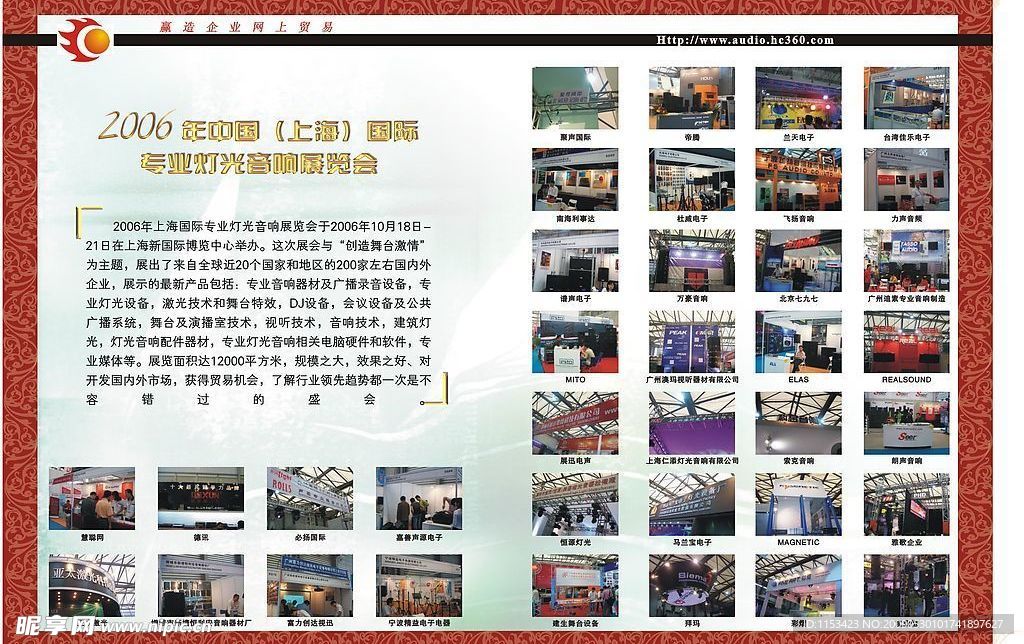Click the paragraph line mentioning 展览面积达12000平方米
Viewport: 1024px width, 644px height.
(258, 361)
